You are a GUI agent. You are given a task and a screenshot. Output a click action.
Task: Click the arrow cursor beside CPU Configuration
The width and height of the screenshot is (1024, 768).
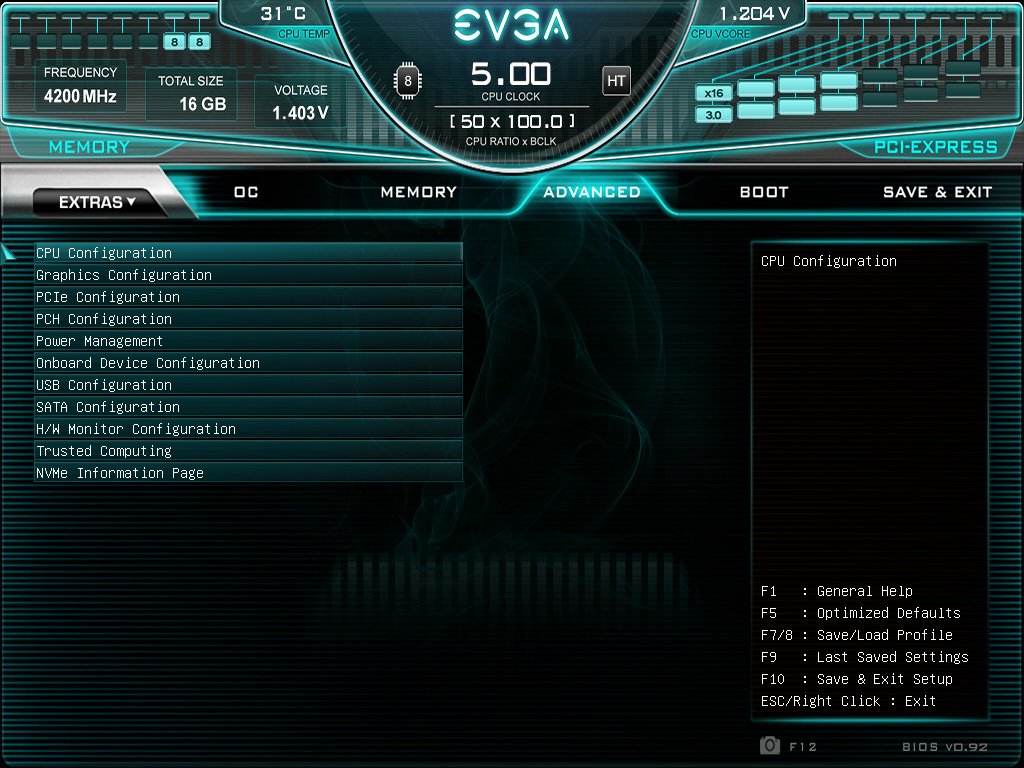(8, 252)
